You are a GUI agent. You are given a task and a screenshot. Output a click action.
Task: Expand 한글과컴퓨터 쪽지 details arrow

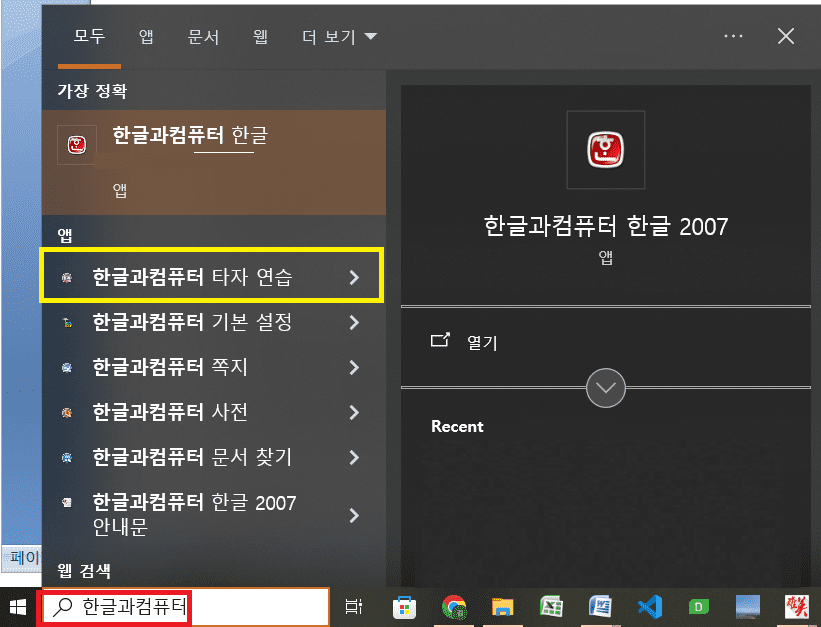pos(354,368)
